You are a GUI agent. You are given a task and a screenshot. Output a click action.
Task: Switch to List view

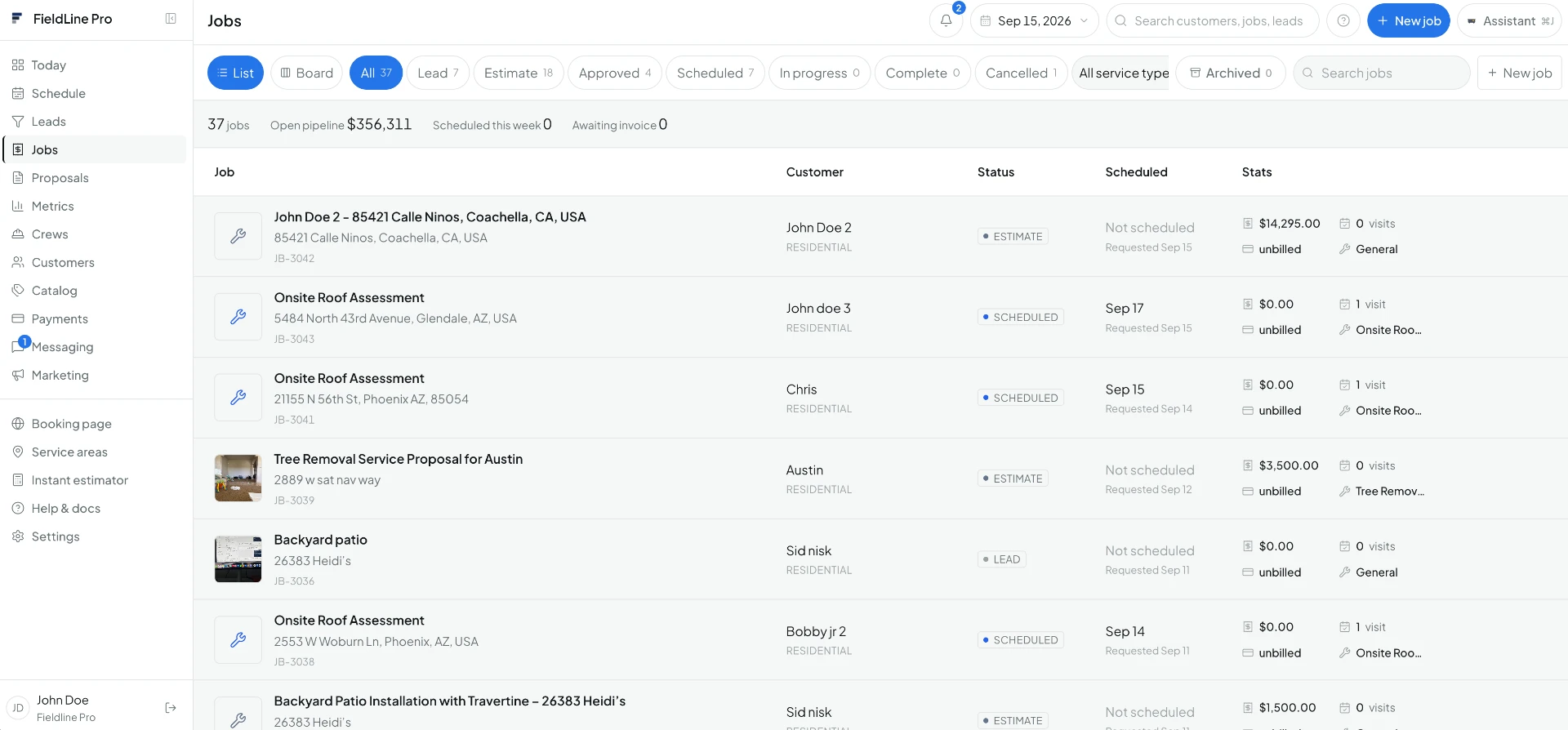pos(235,73)
